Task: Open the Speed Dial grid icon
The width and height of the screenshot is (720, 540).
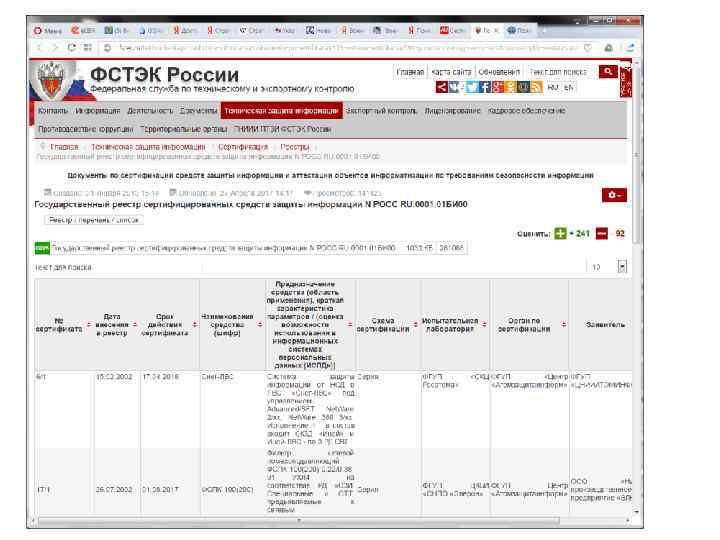Action: 87,47
